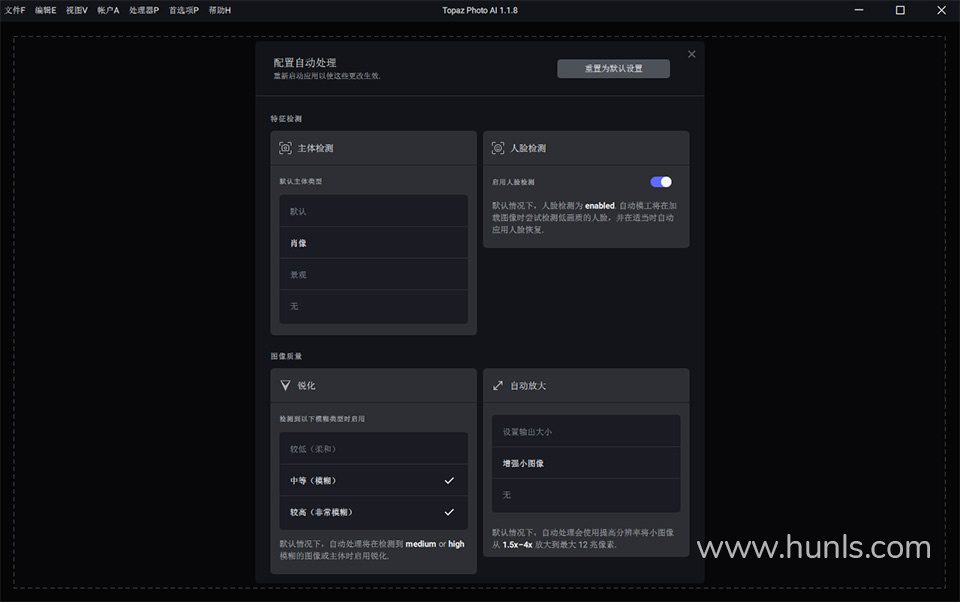Click the 启用人脸检测 label text
The image size is (960, 602).
point(514,182)
